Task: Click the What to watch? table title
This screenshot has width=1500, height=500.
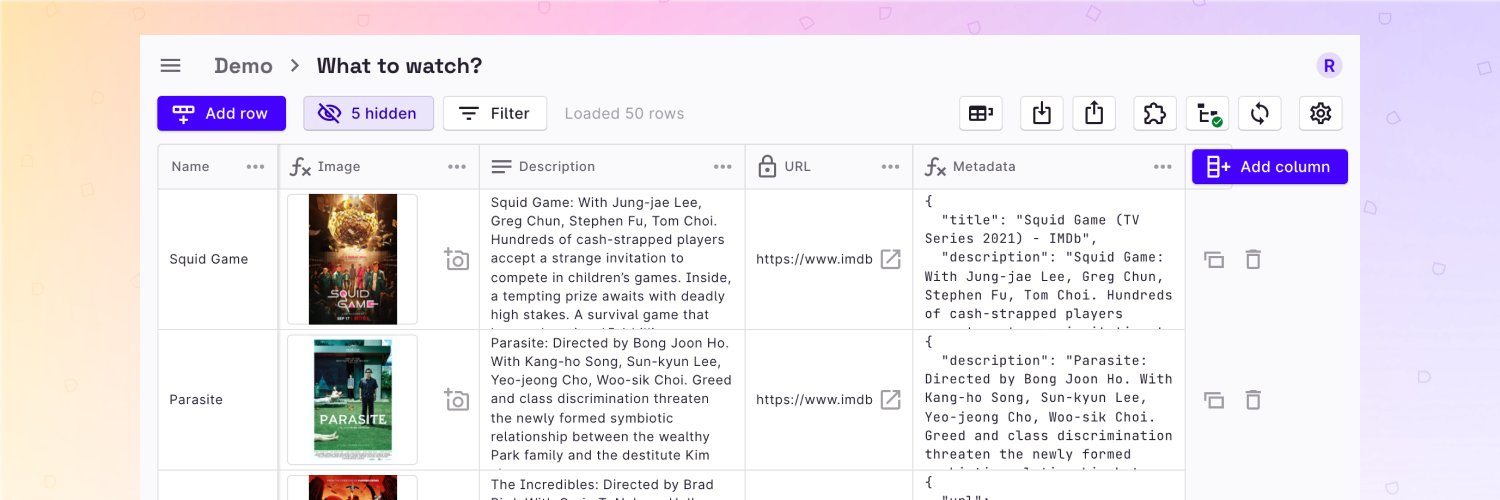Action: pyautogui.click(x=399, y=66)
